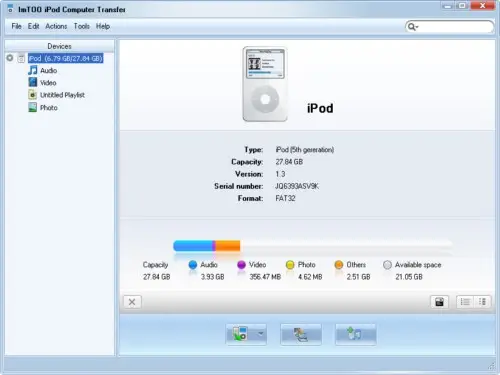Open the File menu

point(16,26)
